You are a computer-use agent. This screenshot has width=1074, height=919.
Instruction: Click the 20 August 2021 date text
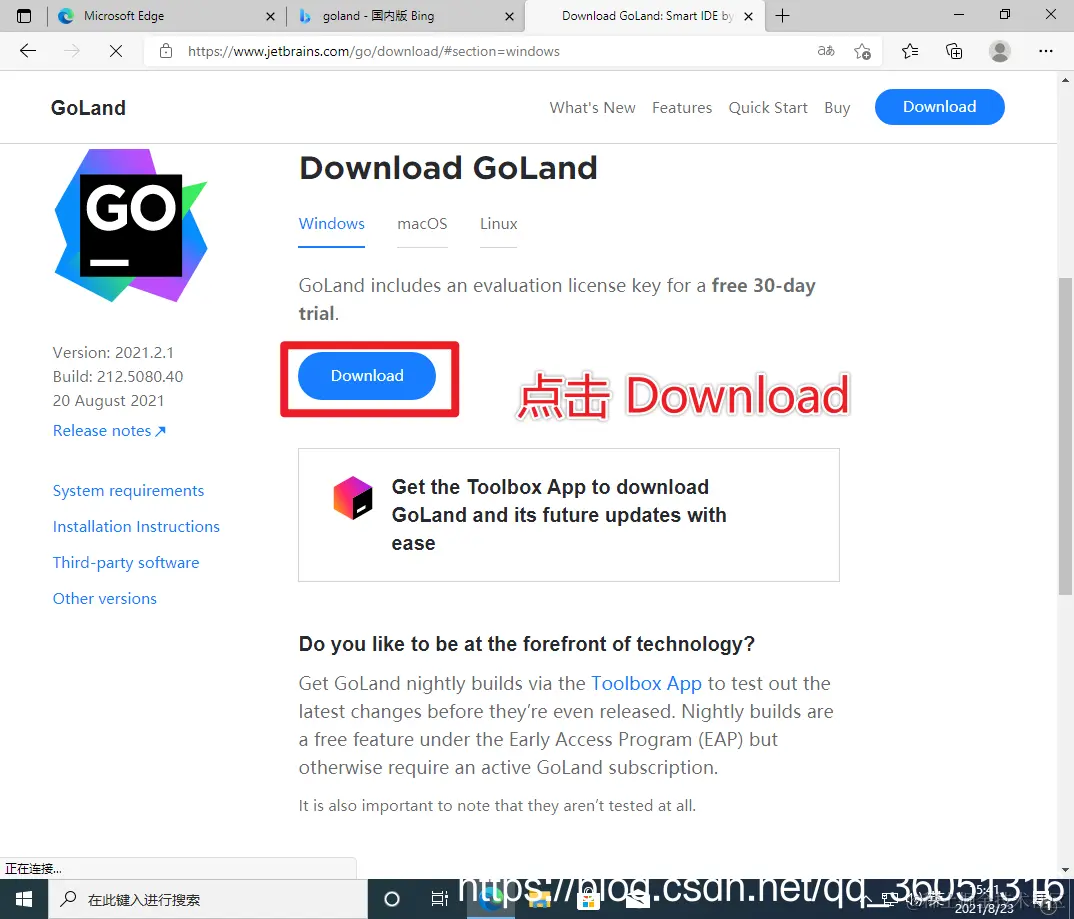coord(108,401)
